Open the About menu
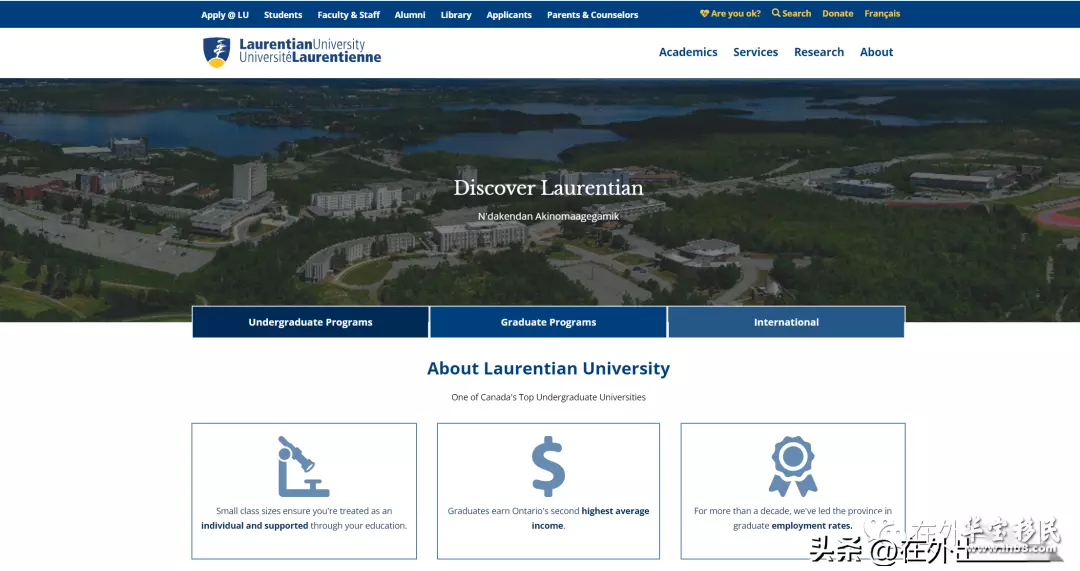The height and width of the screenshot is (571, 1080). (x=876, y=52)
